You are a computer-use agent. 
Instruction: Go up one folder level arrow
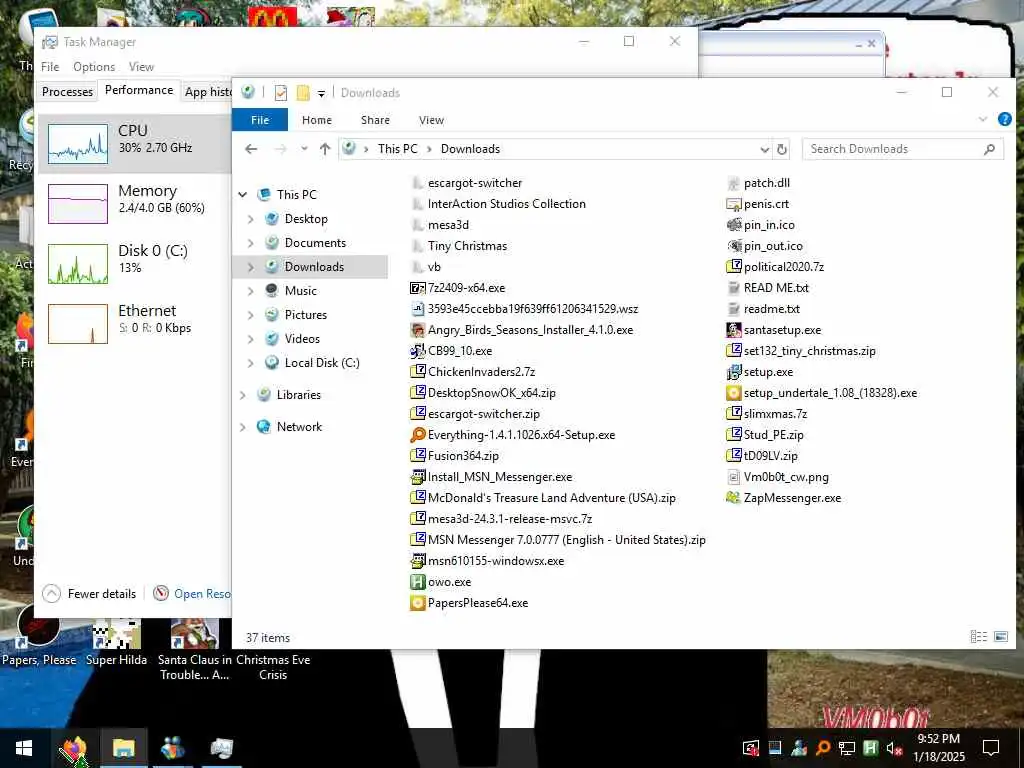tap(325, 149)
